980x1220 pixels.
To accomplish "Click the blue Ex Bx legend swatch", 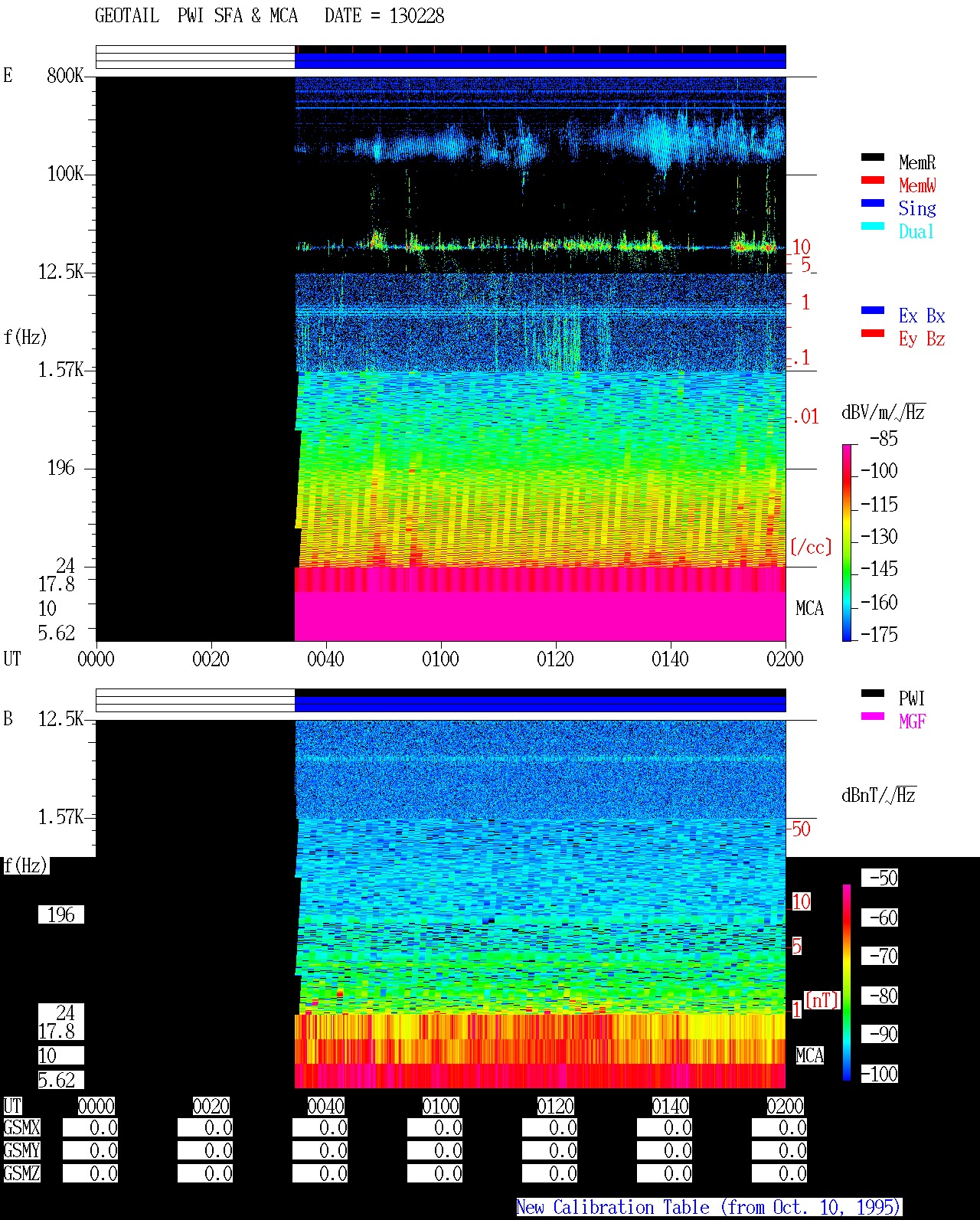I will click(873, 310).
